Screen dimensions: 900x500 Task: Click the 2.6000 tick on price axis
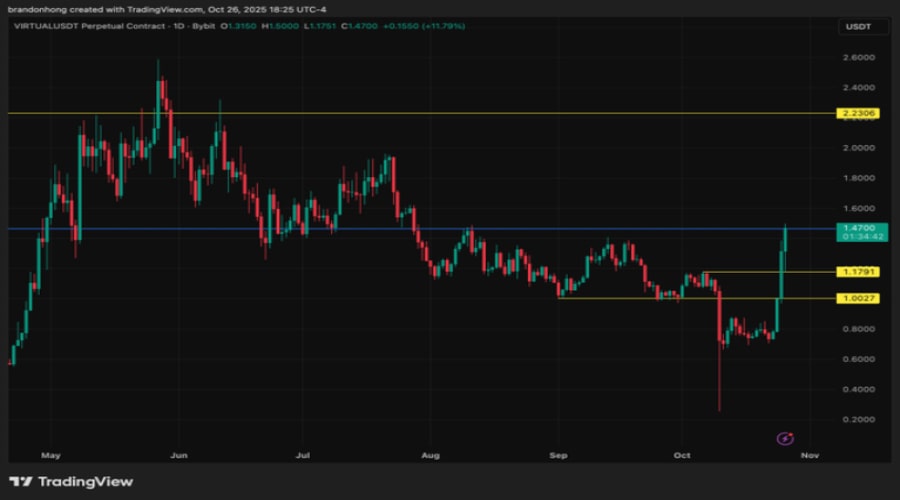860,58
